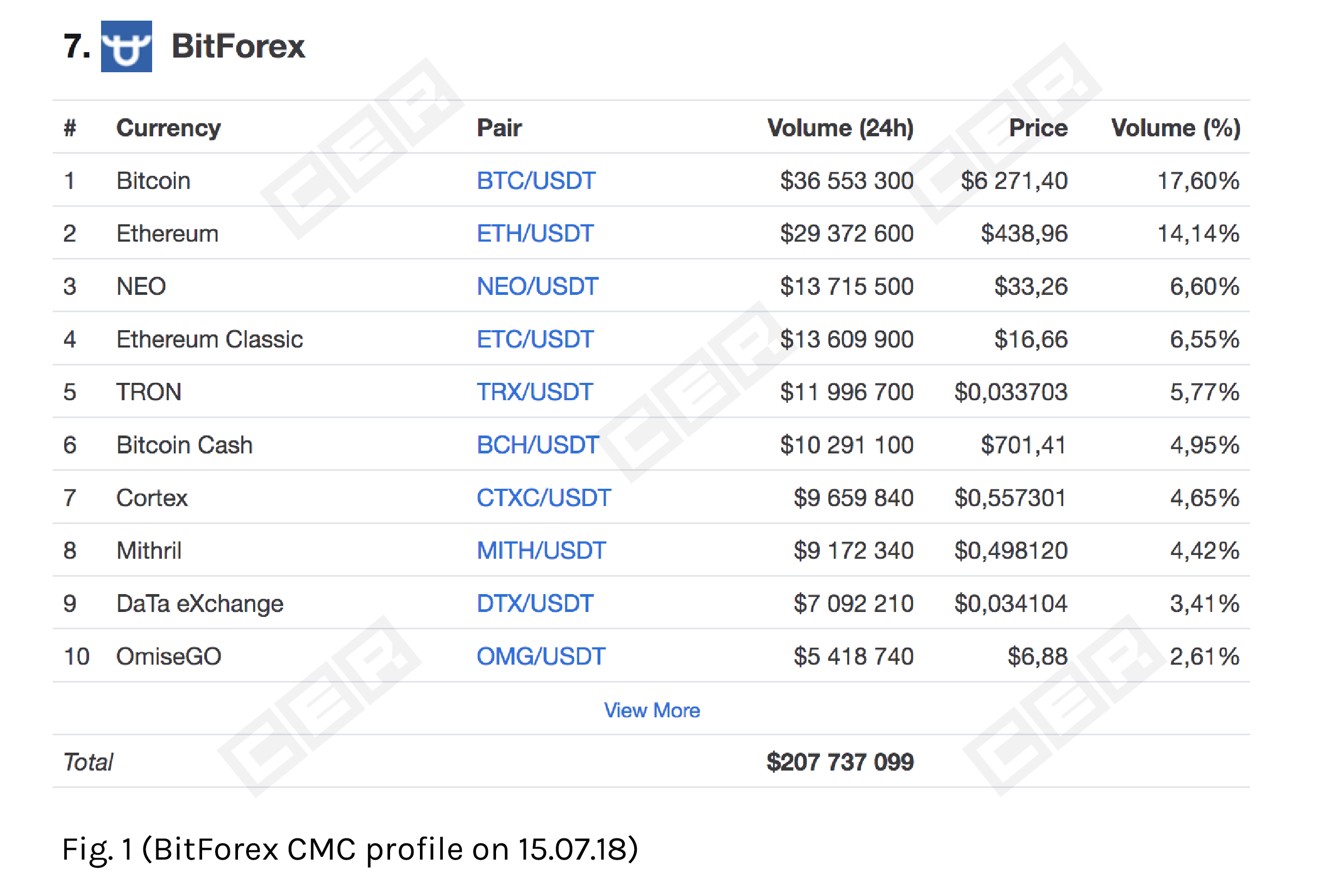Click the View More link
This screenshot has width=1343, height=896.
point(651,710)
